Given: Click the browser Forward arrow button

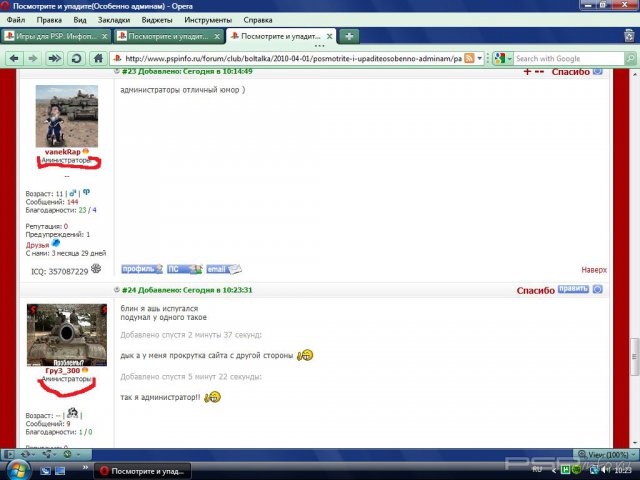Looking at the screenshot, I should tap(32, 58).
